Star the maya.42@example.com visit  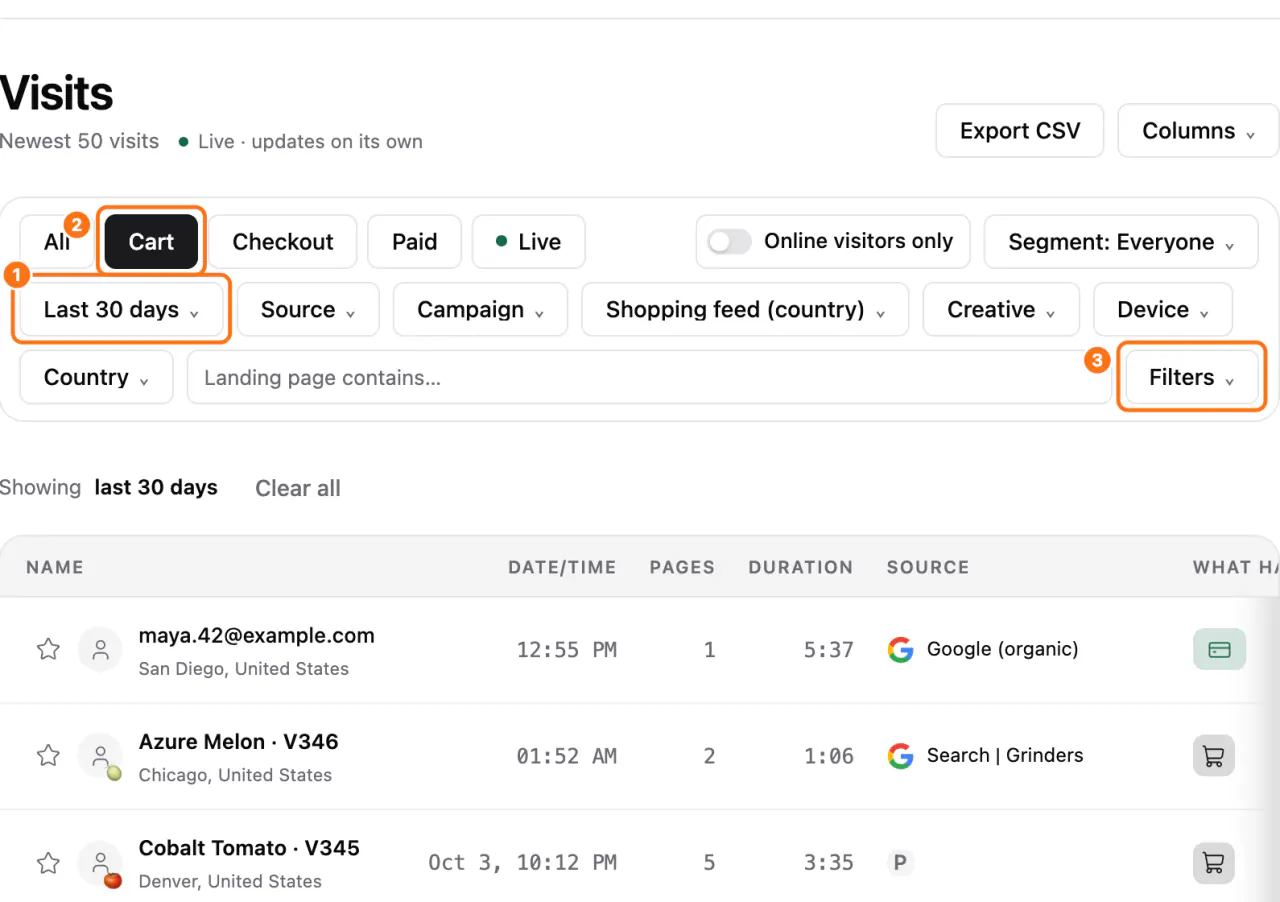click(x=48, y=650)
